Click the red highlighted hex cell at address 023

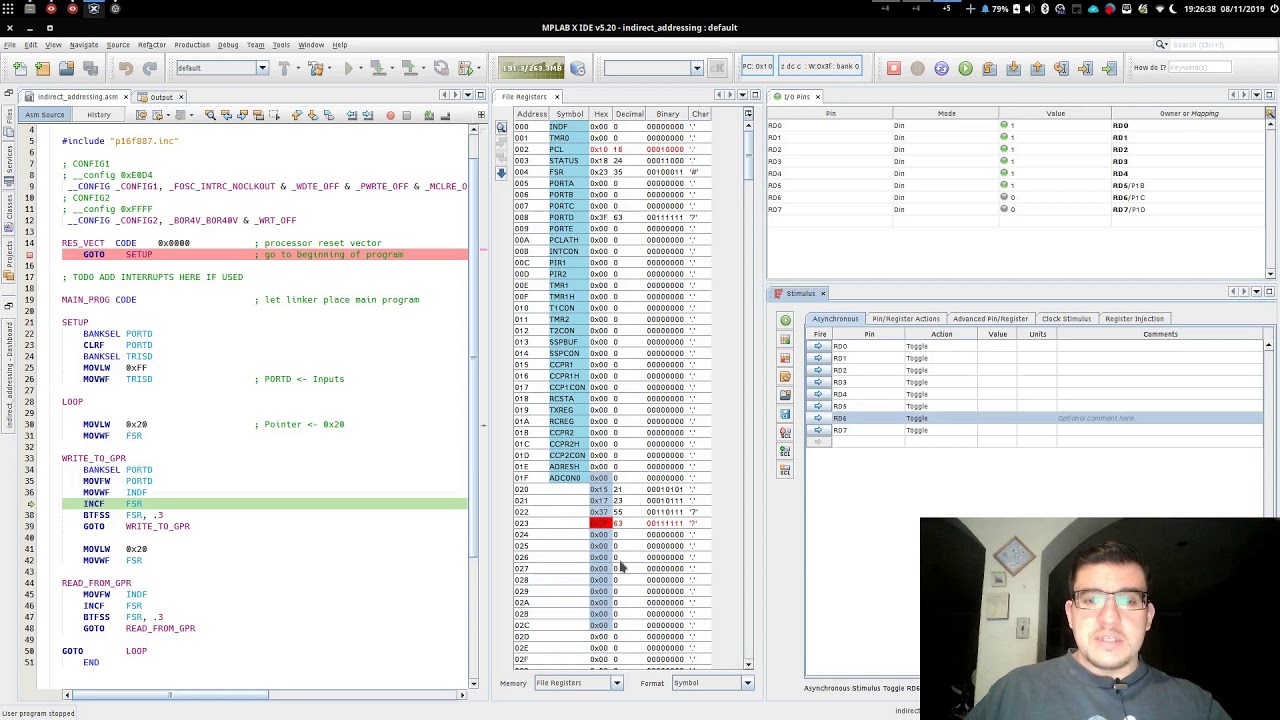[600, 523]
